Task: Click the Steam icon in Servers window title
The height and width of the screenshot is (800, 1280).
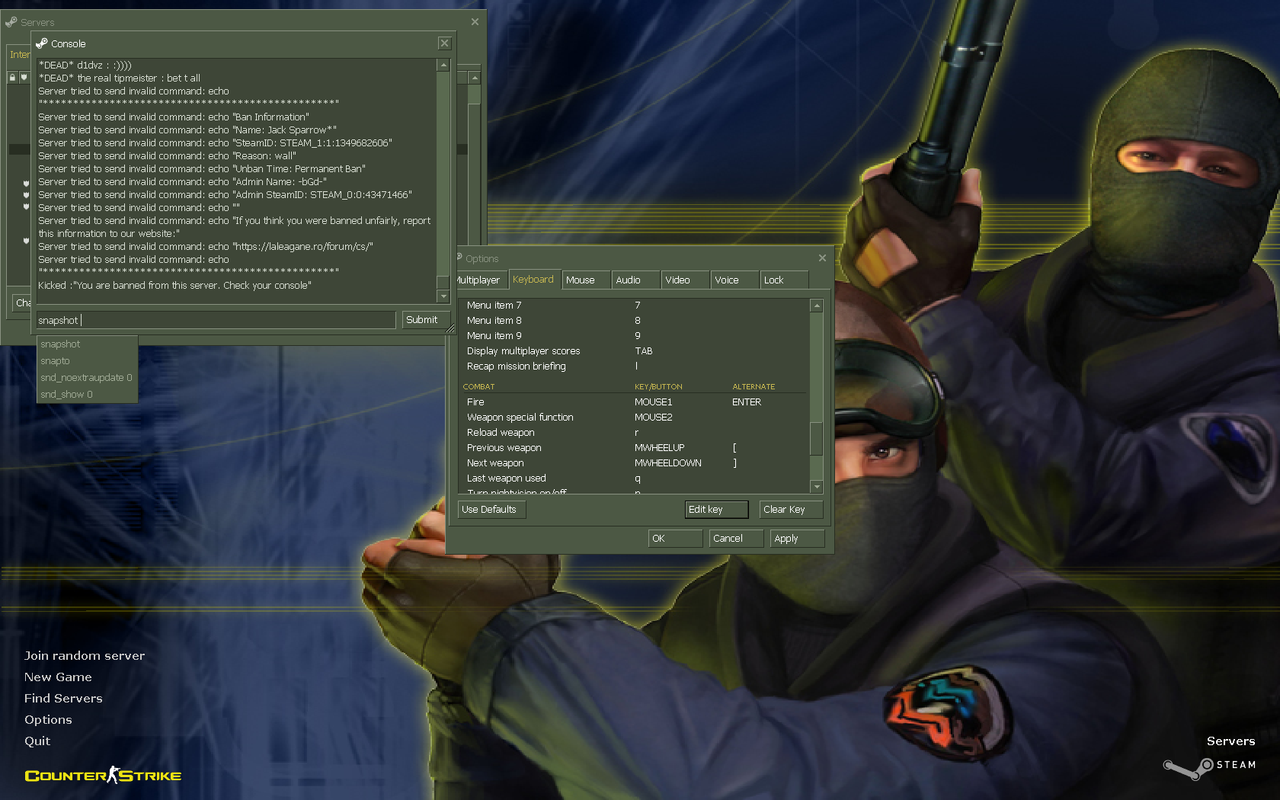Action: coord(11,21)
